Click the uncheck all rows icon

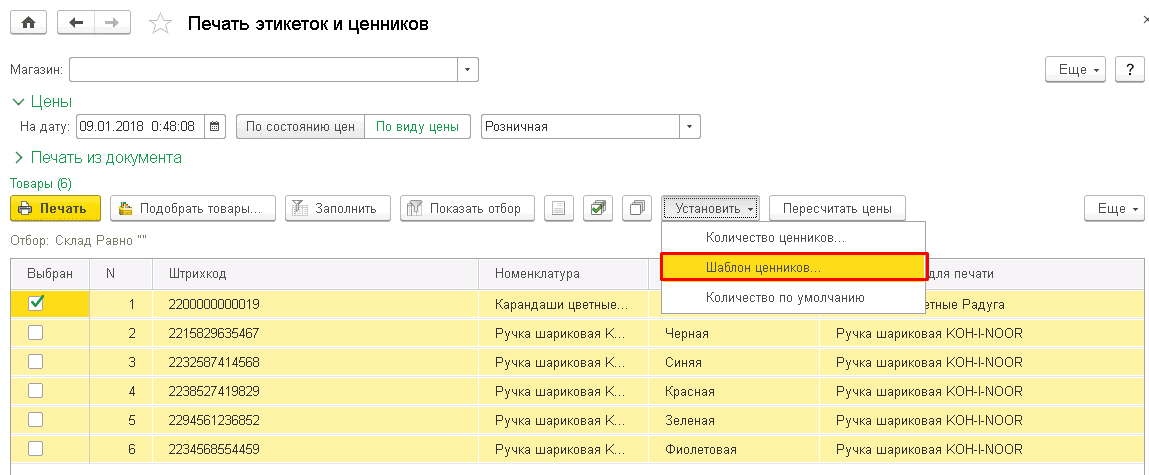point(636,208)
